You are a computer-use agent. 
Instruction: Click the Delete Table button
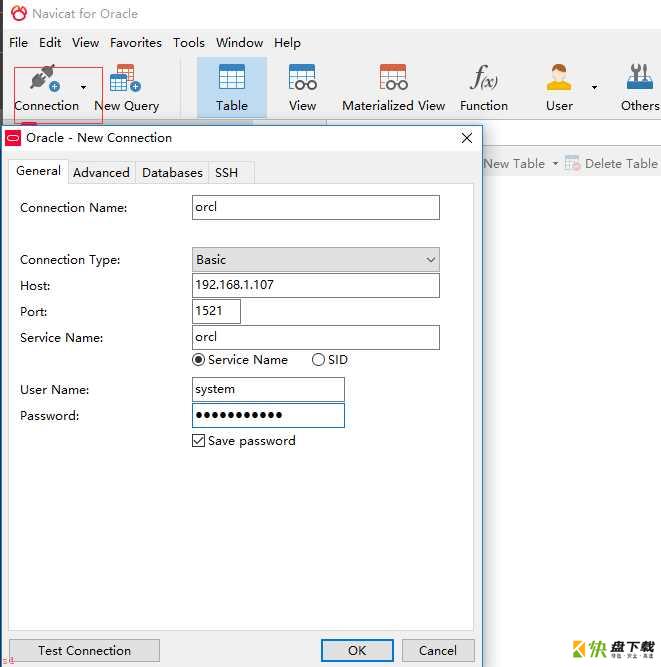612,163
